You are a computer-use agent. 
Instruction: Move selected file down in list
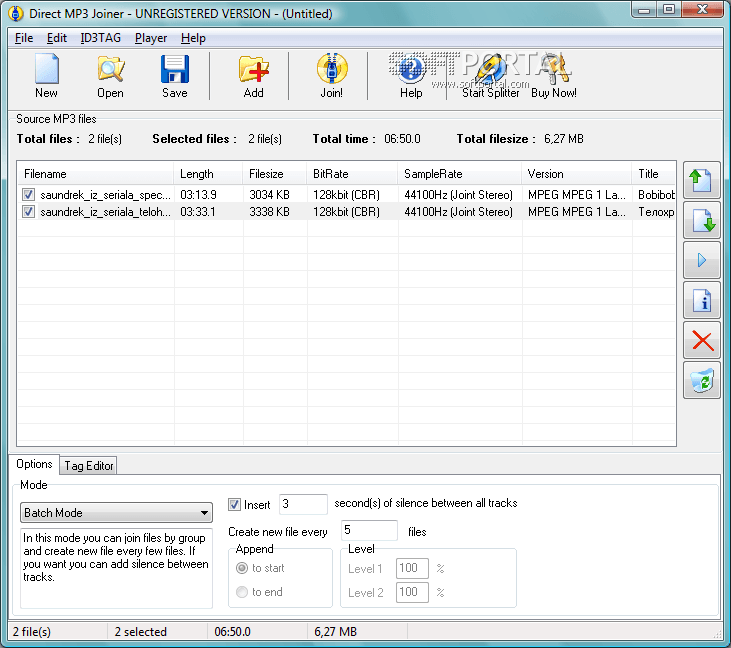[x=702, y=220]
